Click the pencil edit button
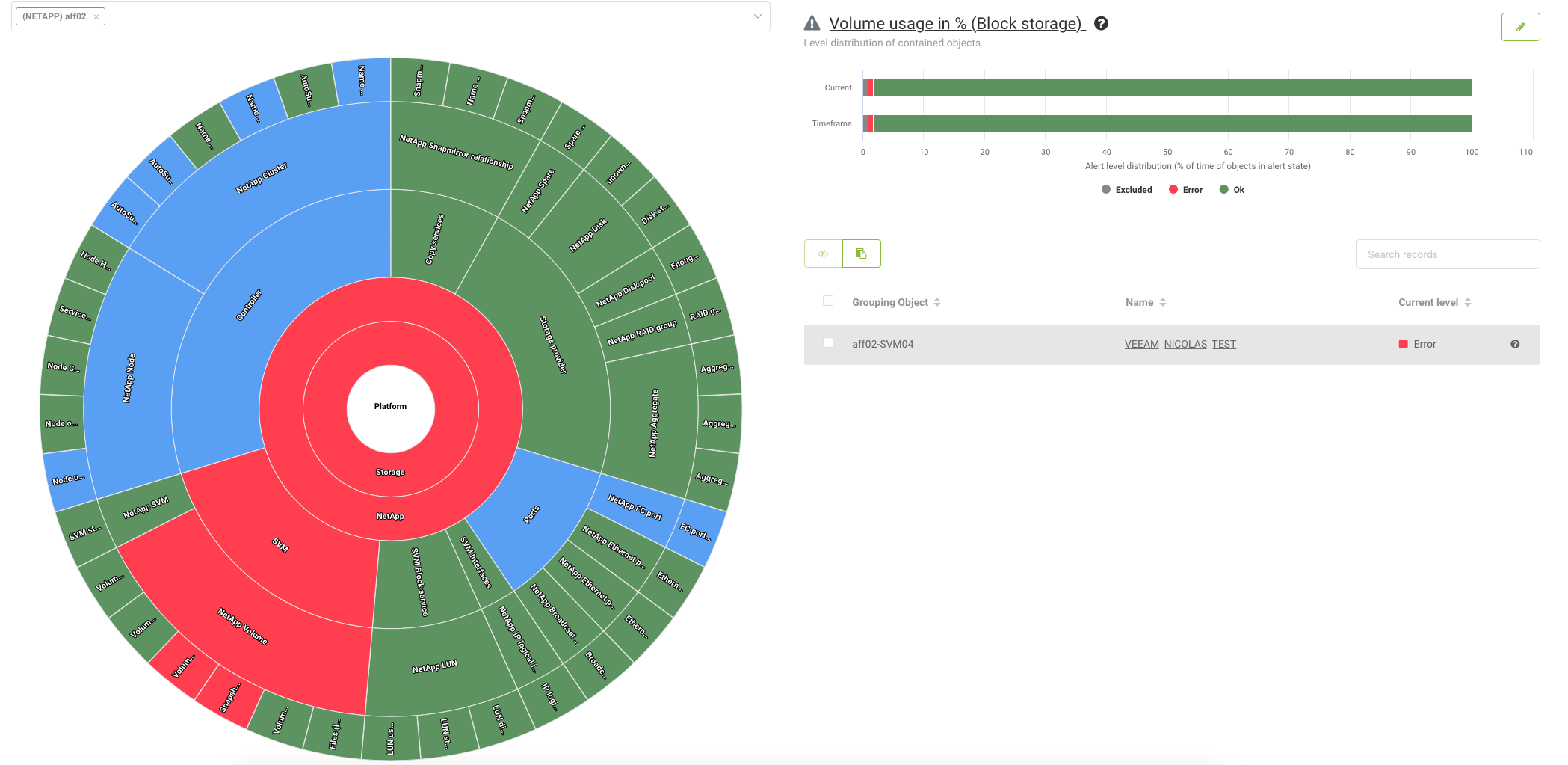 [1520, 27]
